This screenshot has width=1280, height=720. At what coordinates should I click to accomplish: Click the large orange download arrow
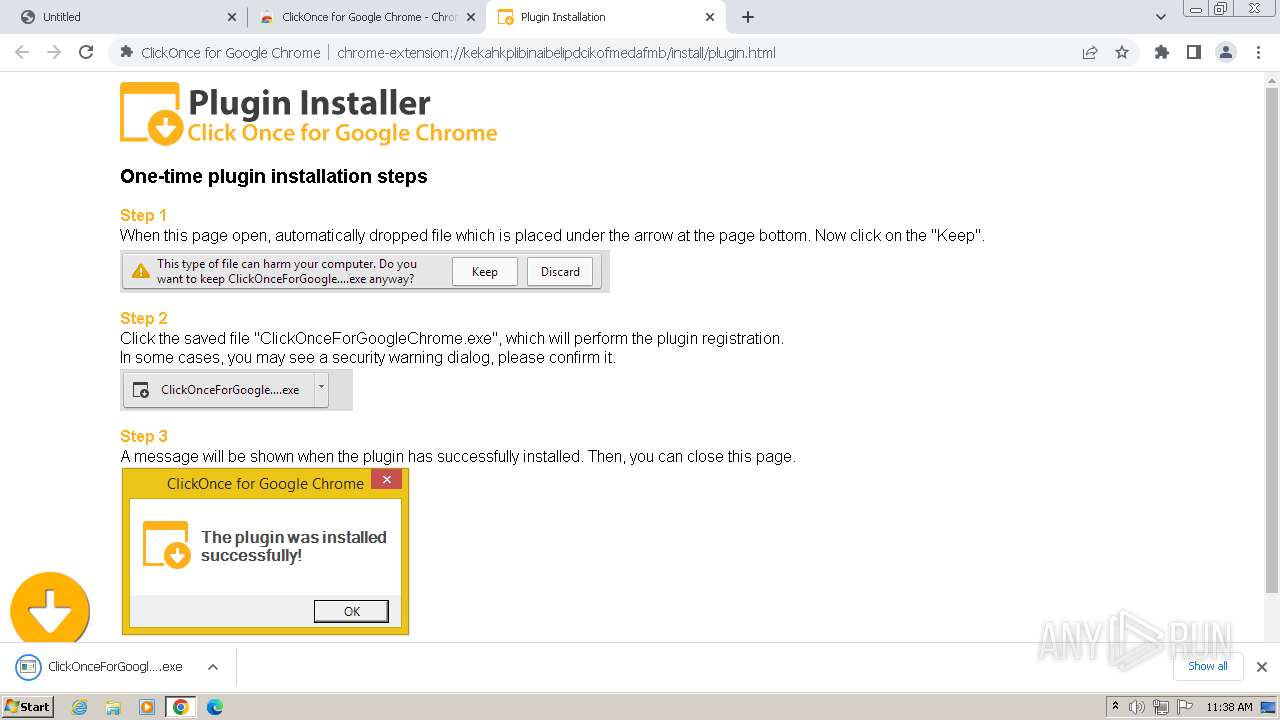pos(50,608)
